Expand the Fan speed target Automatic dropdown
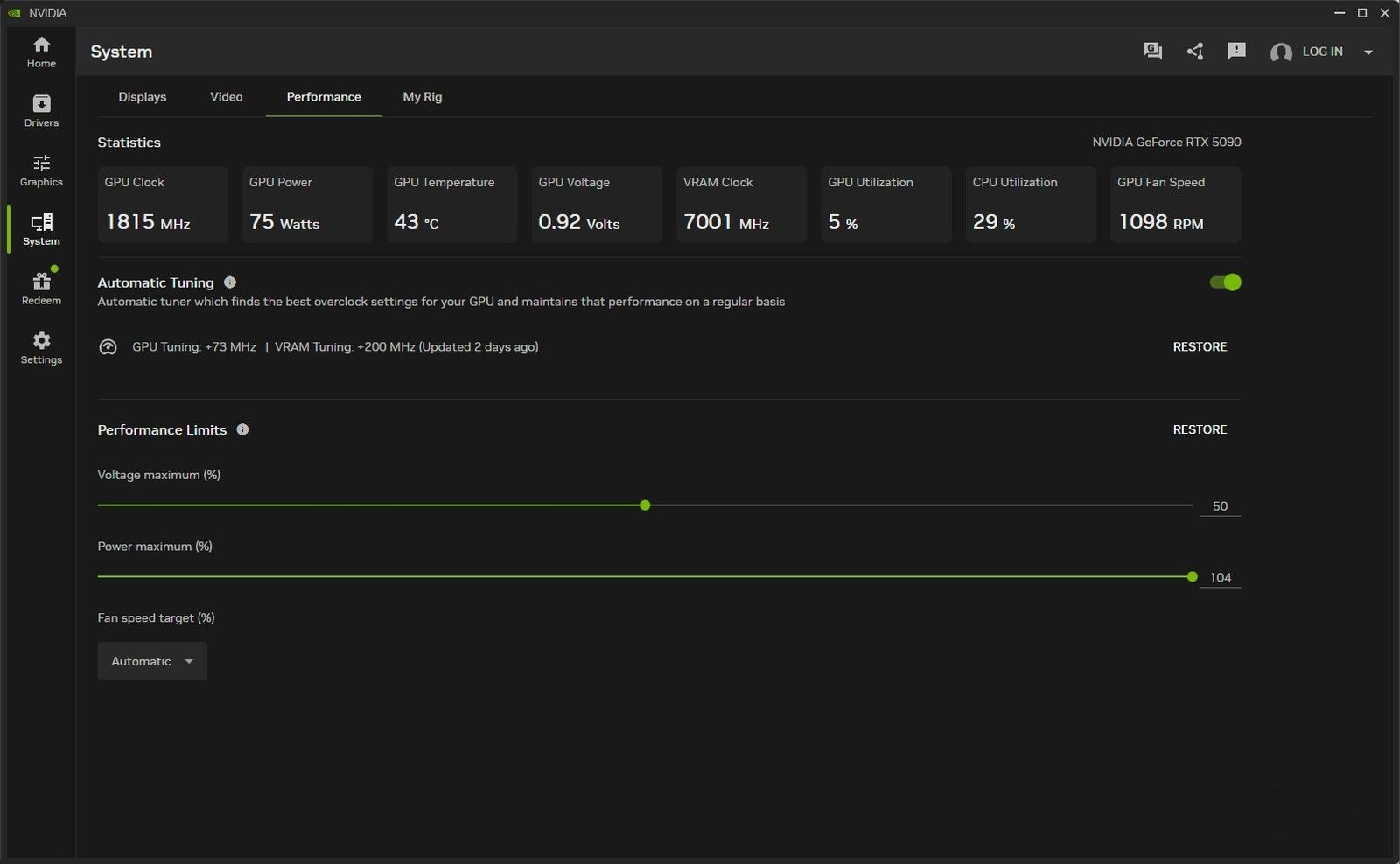 point(152,661)
